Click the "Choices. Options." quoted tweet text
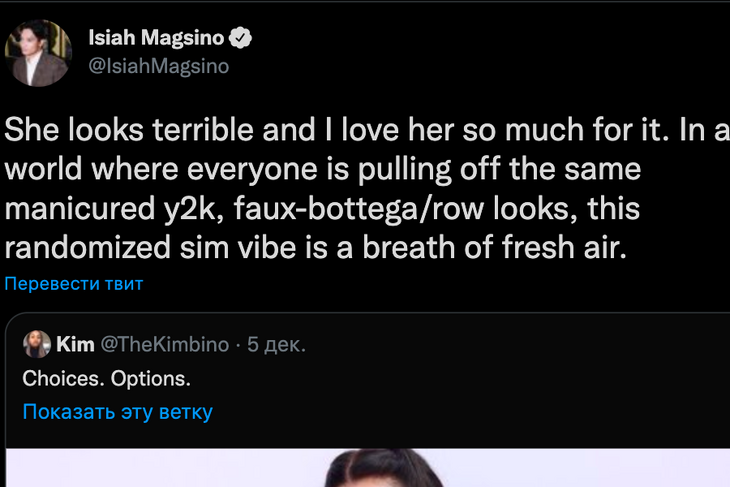This screenshot has width=730, height=487. [105, 379]
